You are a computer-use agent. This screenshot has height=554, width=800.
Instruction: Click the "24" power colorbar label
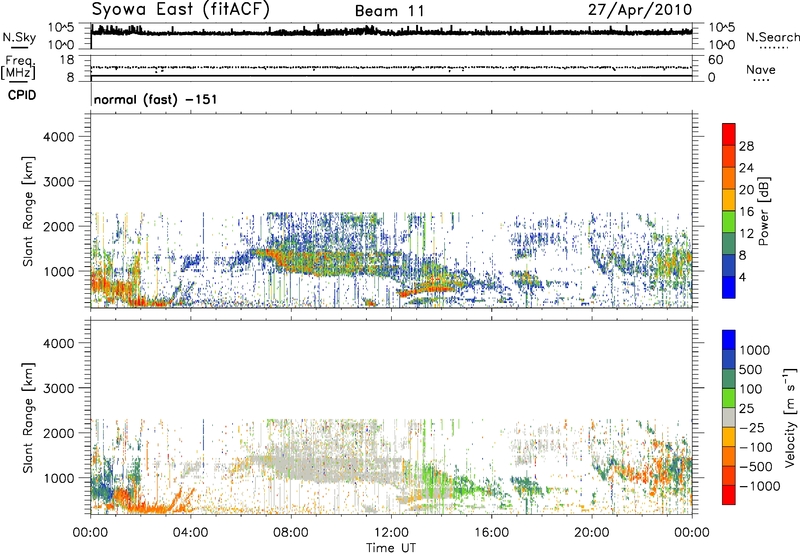(746, 168)
